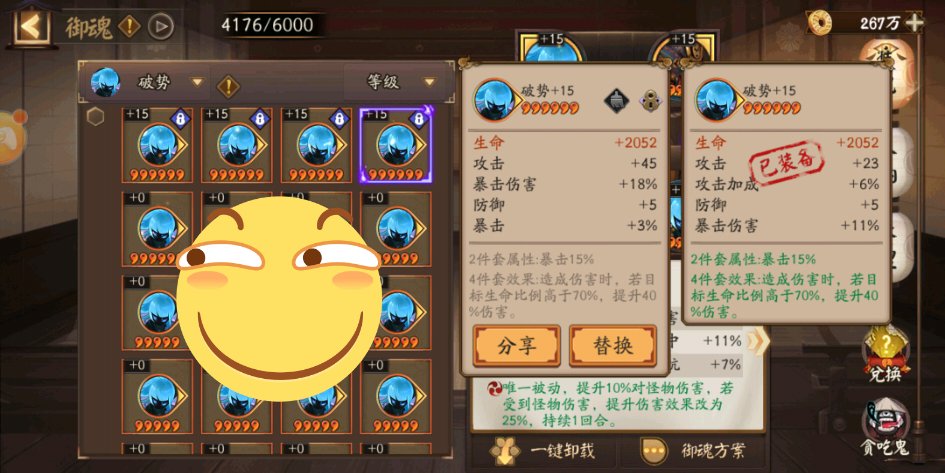This screenshot has height=473, width=945.
Task: Toggle lock on the first +15 破势 soul
Action: point(181,118)
